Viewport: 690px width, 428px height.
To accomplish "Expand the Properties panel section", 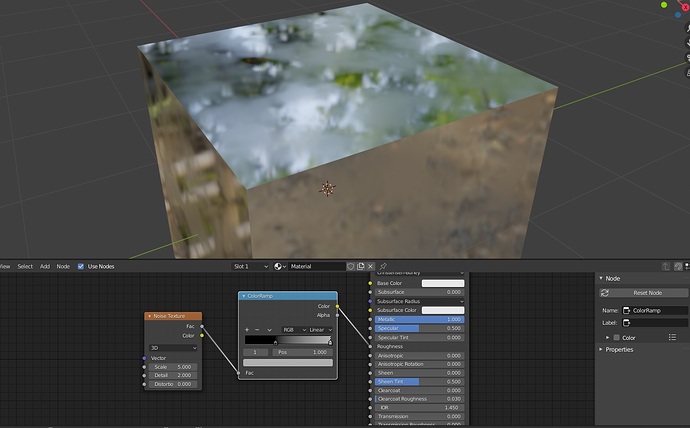I will pyautogui.click(x=601, y=349).
